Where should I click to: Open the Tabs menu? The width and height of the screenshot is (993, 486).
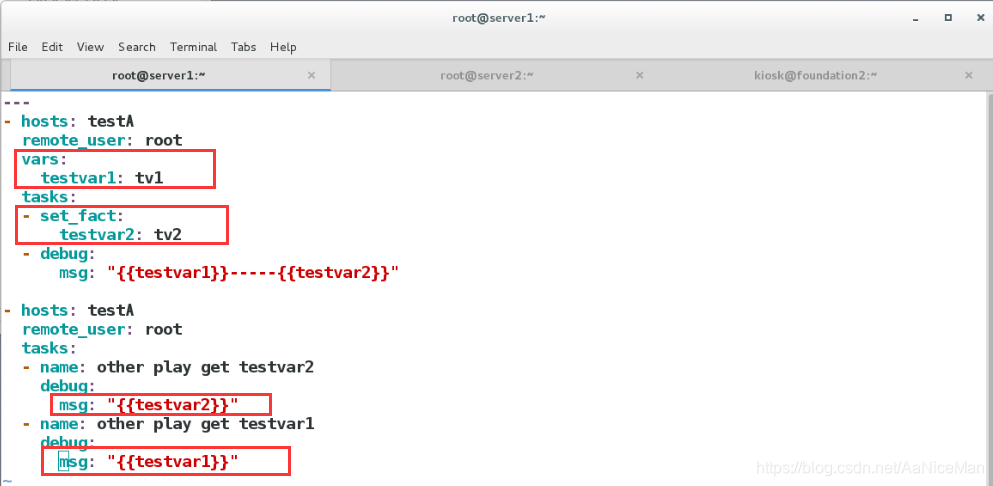[243, 47]
